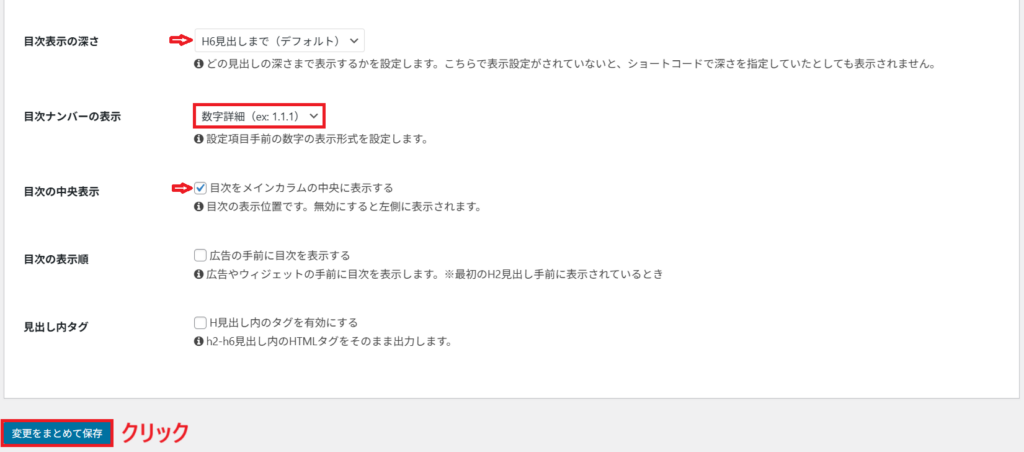Select the 見出し内タグ setting label
The width and height of the screenshot is (1024, 452).
coord(56,327)
